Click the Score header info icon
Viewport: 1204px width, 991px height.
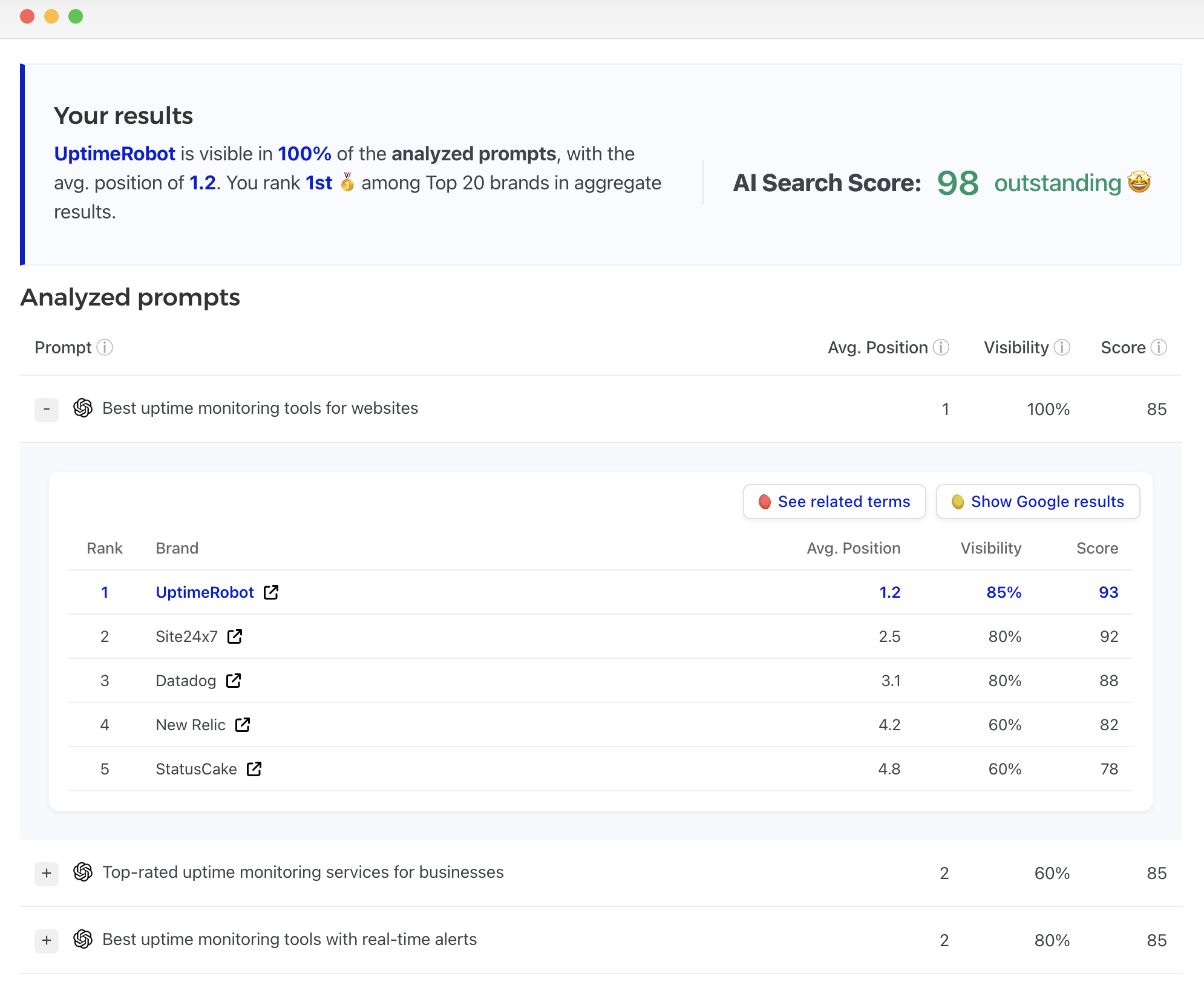(x=1159, y=347)
